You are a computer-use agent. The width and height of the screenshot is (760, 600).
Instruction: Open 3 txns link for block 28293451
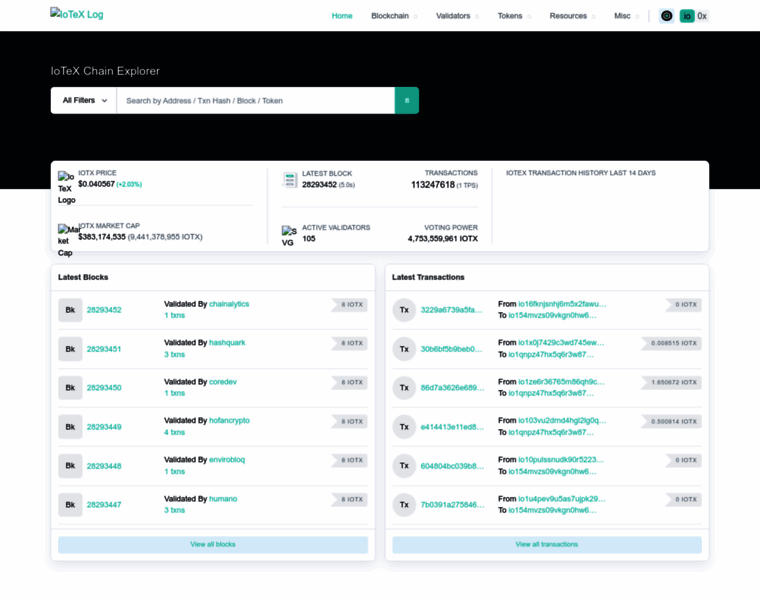174,354
